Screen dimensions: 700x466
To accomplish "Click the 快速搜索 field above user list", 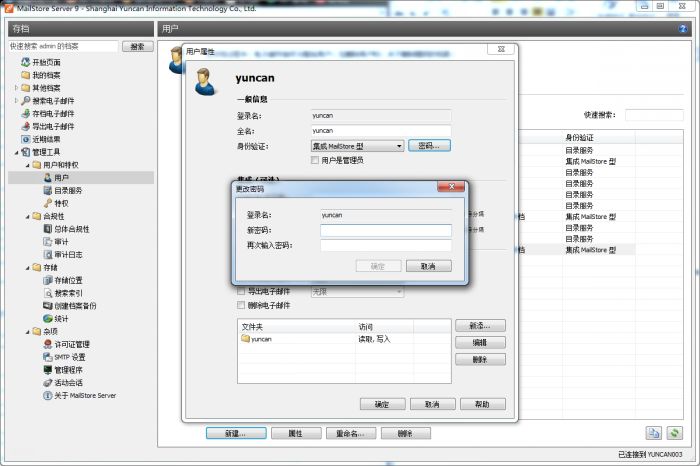I will tap(654, 115).
